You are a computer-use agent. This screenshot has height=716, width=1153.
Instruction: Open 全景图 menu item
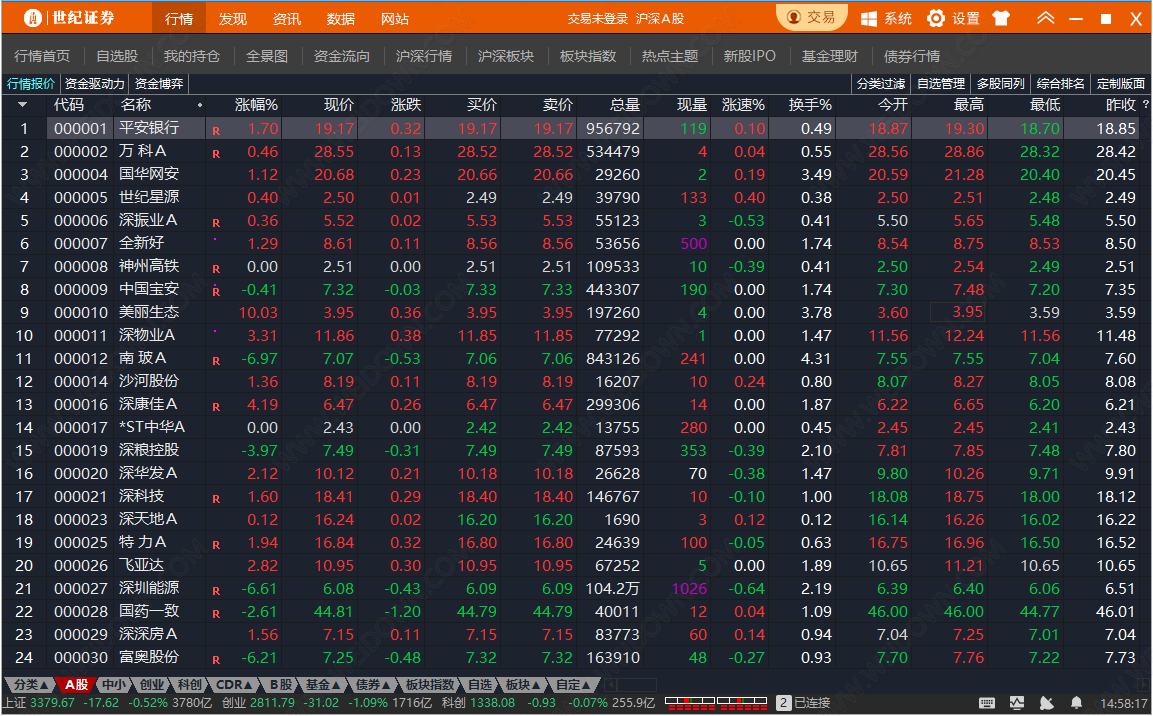(x=266, y=56)
